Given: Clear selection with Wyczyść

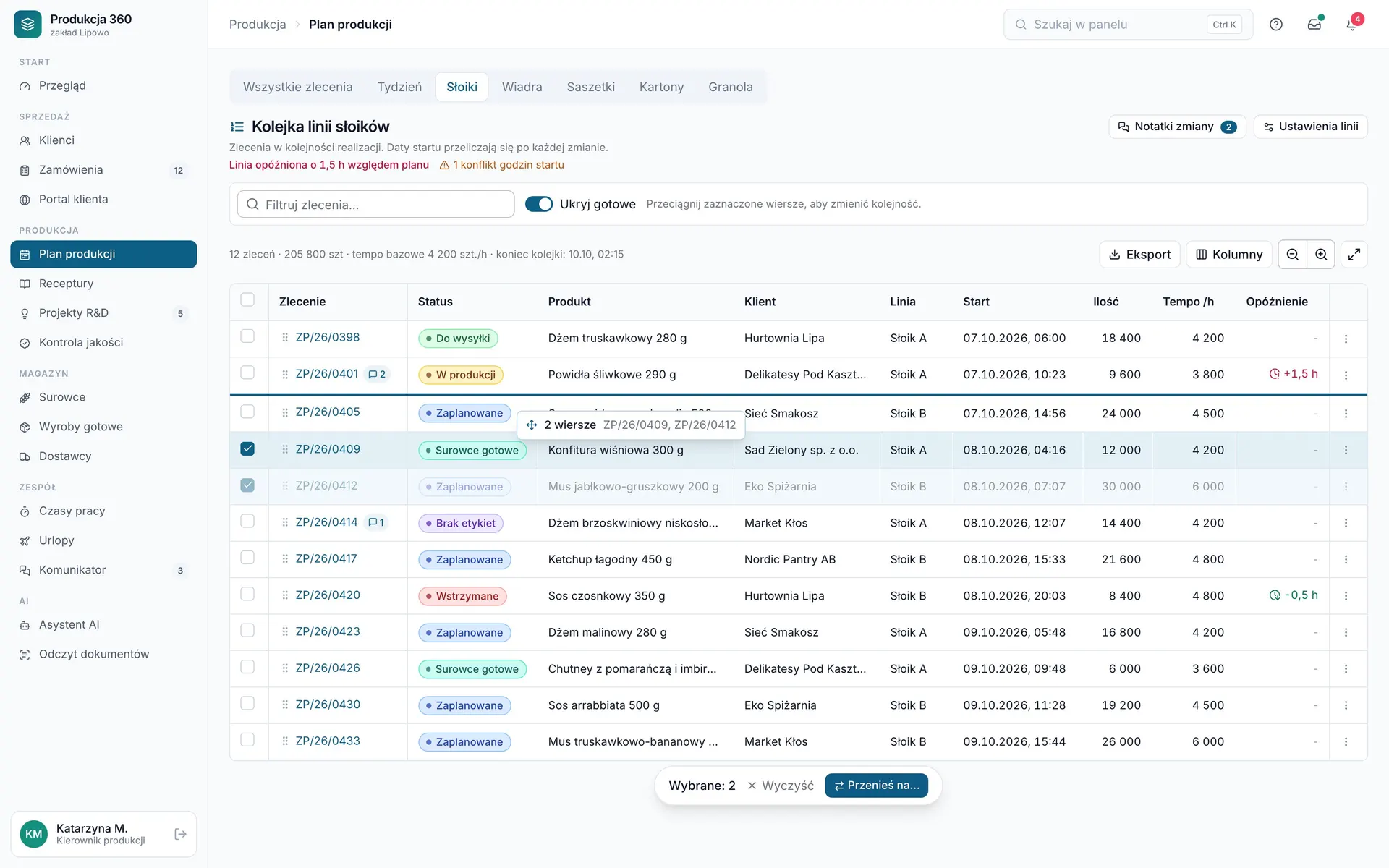Looking at the screenshot, I should [x=781, y=786].
